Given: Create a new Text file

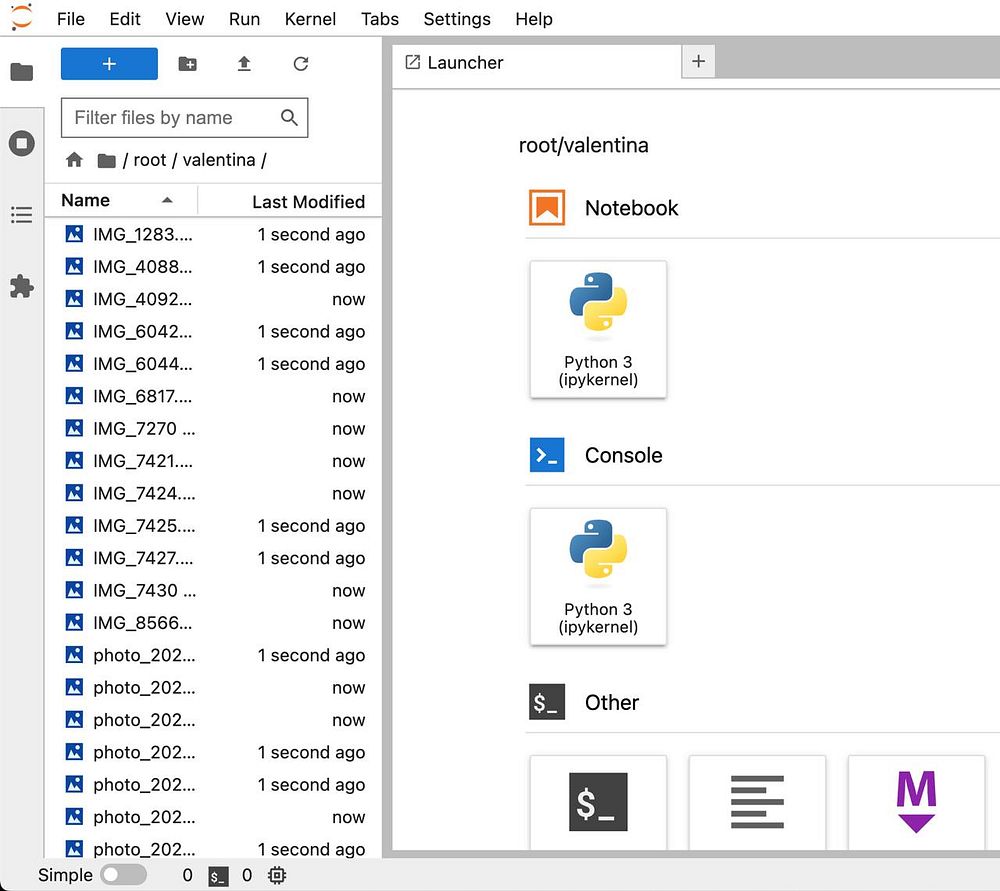Looking at the screenshot, I should pos(757,802).
